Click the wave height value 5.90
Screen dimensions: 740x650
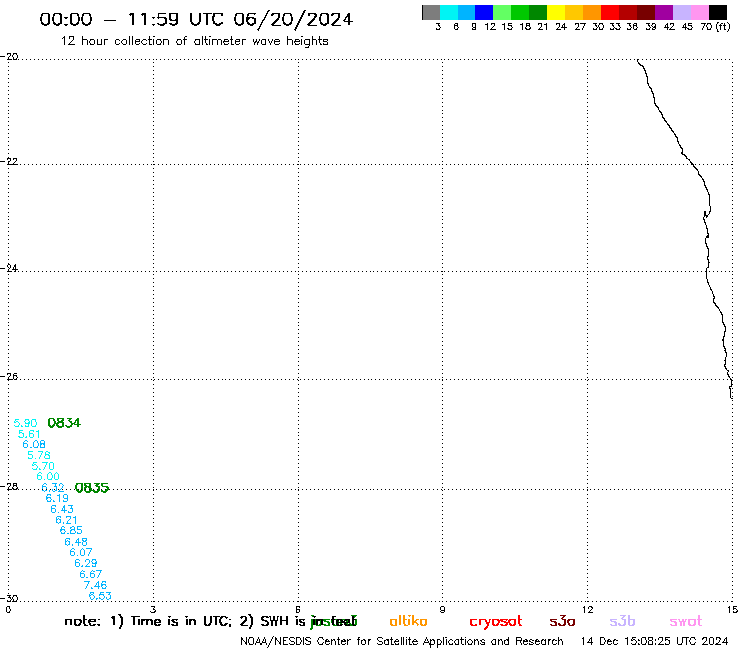click(25, 423)
